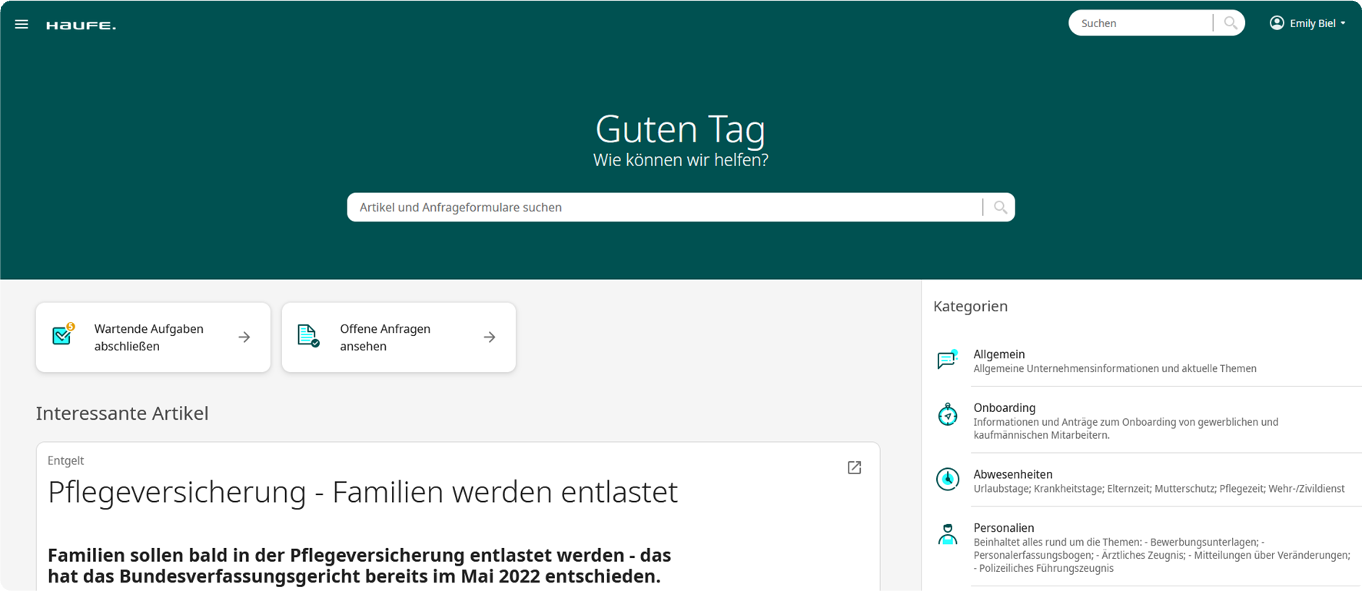This screenshot has width=1362, height=591.
Task: Focus the top 'Suchen' search field
Action: pyautogui.click(x=1142, y=23)
